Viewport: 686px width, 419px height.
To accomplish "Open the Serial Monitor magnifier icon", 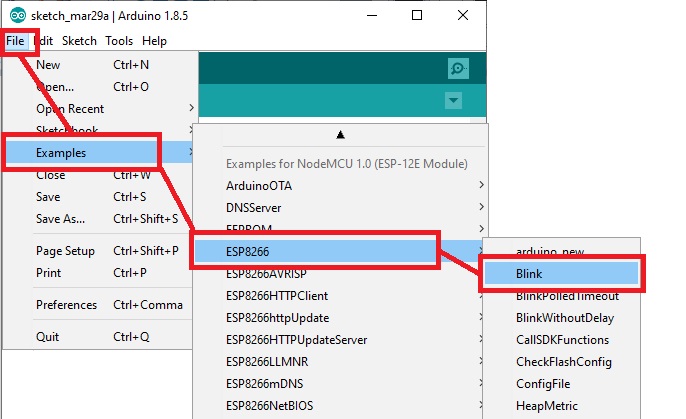I will click(x=458, y=69).
